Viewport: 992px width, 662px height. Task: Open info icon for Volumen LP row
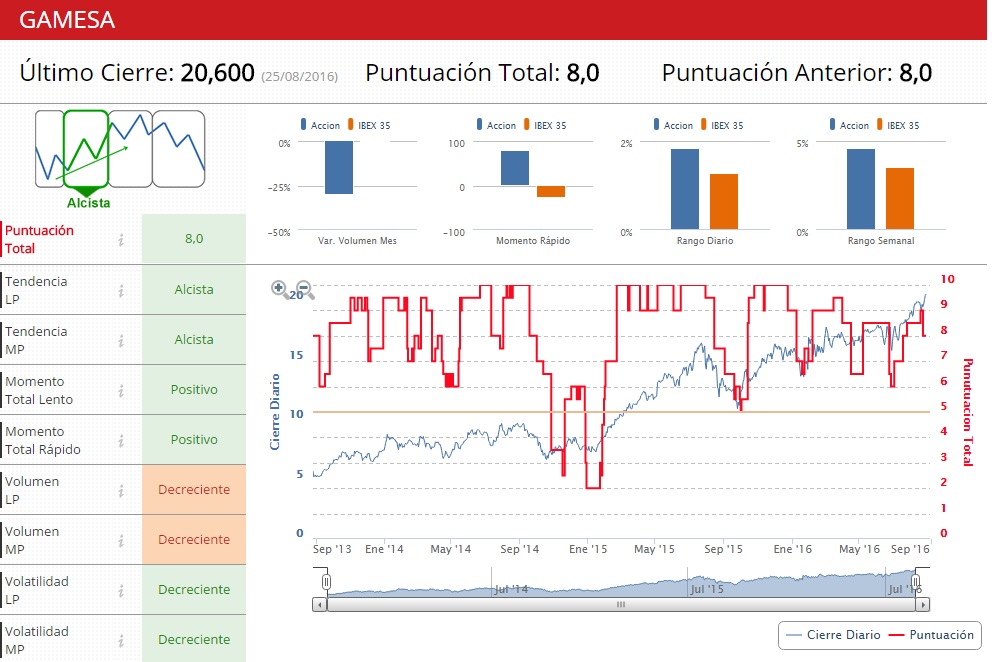pyautogui.click(x=121, y=490)
